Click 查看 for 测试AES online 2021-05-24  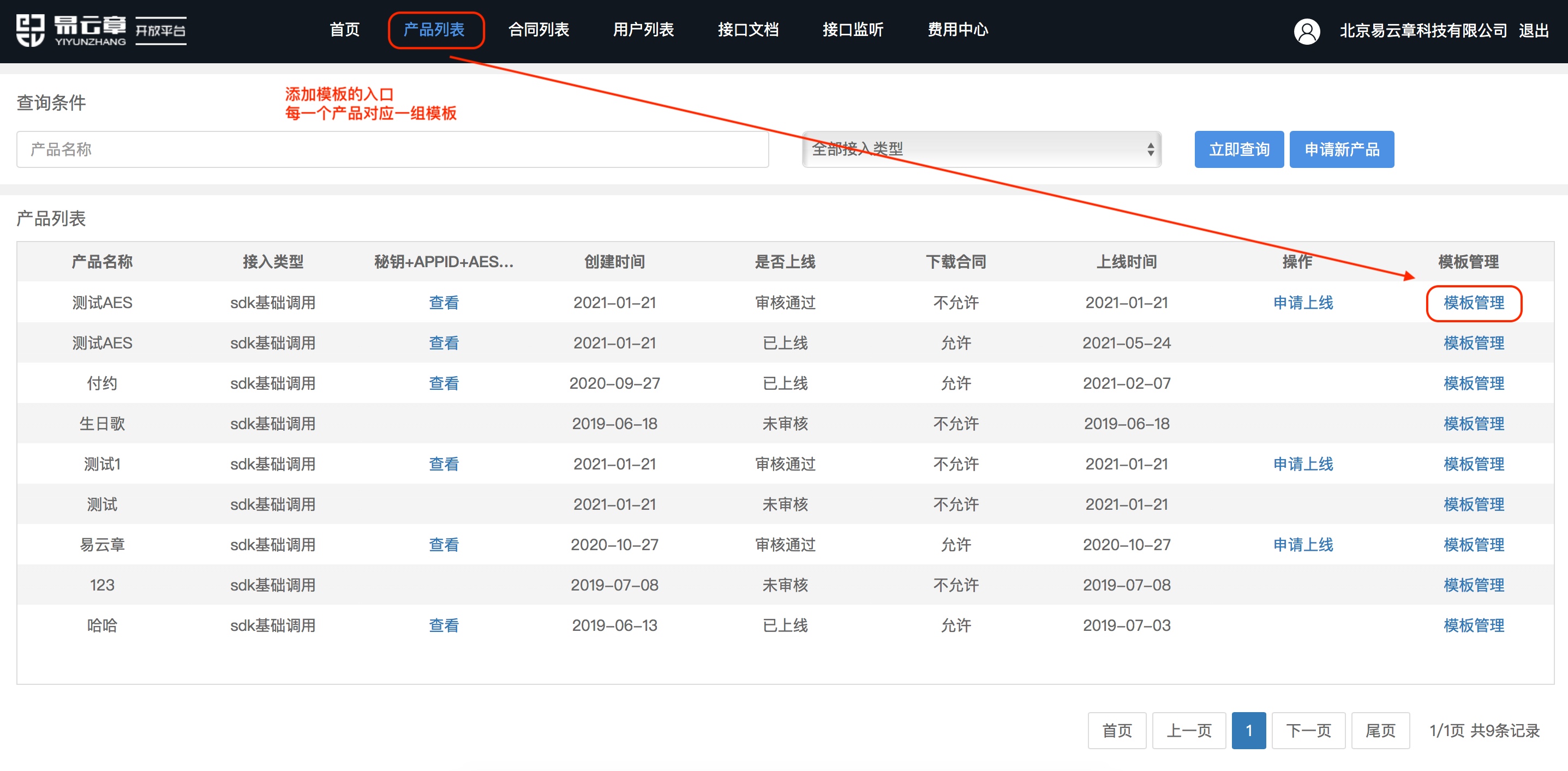tap(444, 342)
